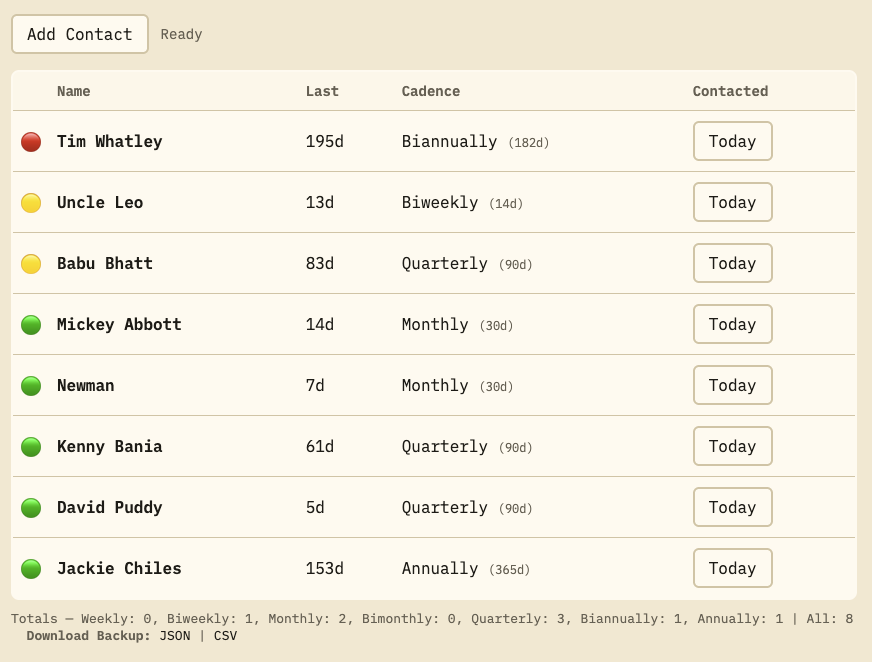Screen dimensions: 872x662
Task: Download the CSV backup
Action: (225, 636)
